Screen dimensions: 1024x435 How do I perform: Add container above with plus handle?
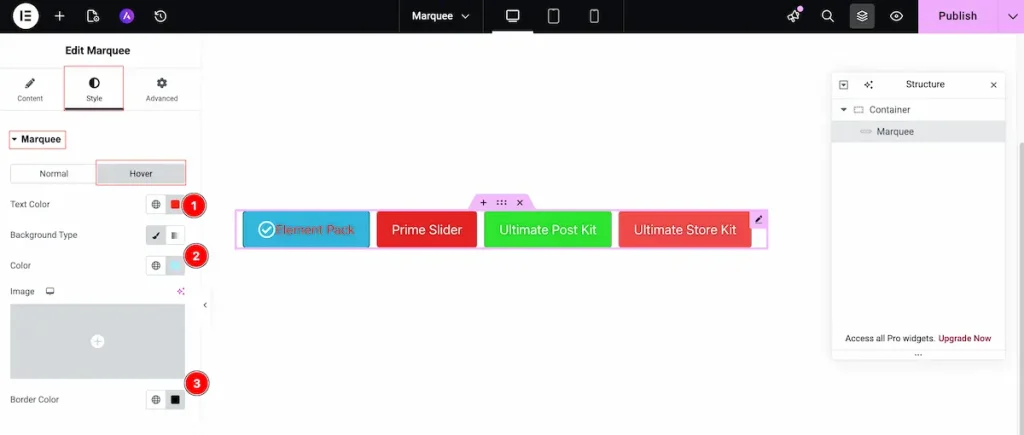pyautogui.click(x=483, y=202)
